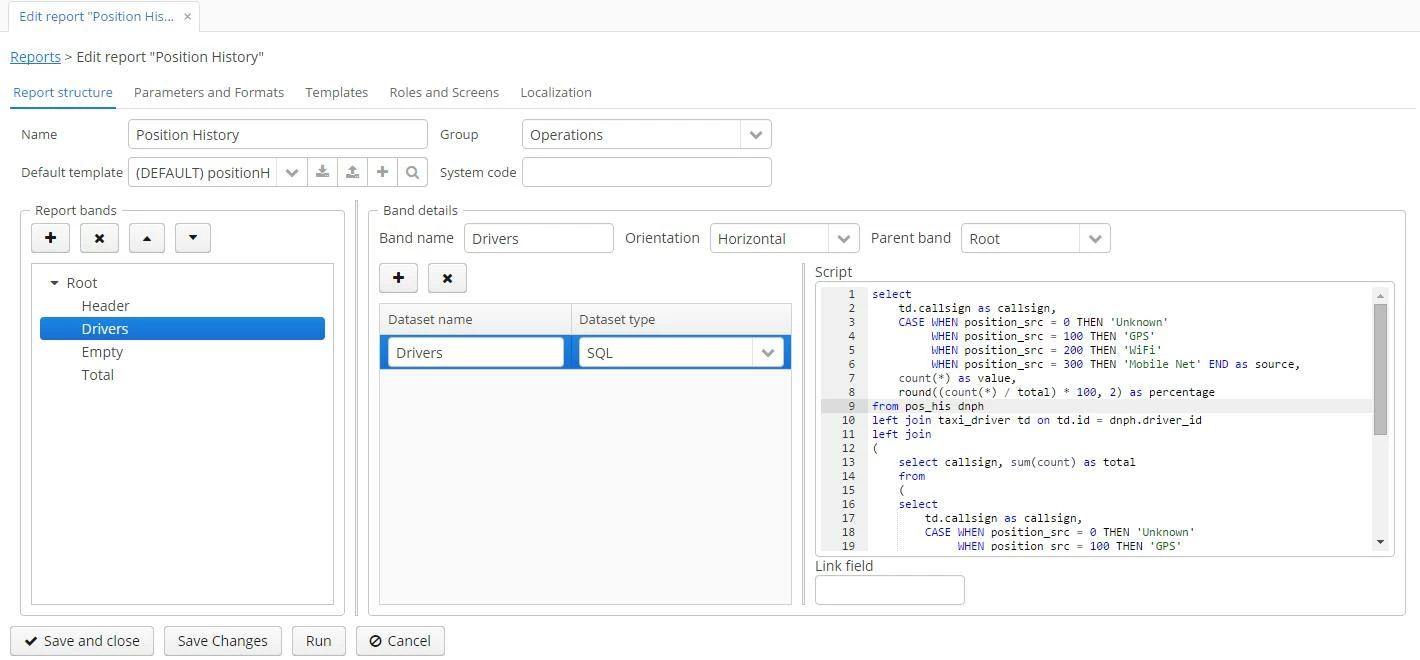Focus the System code field
The width and height of the screenshot is (1420, 660).
(647, 172)
